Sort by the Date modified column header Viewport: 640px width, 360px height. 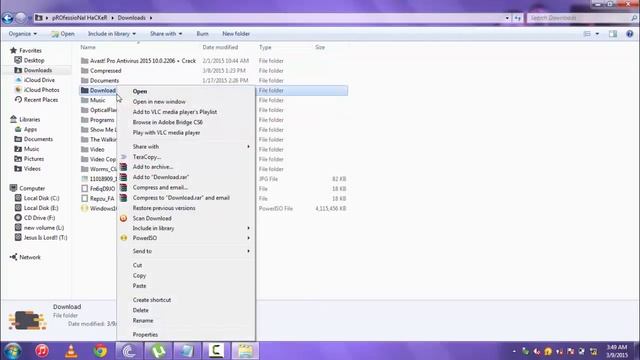220,47
